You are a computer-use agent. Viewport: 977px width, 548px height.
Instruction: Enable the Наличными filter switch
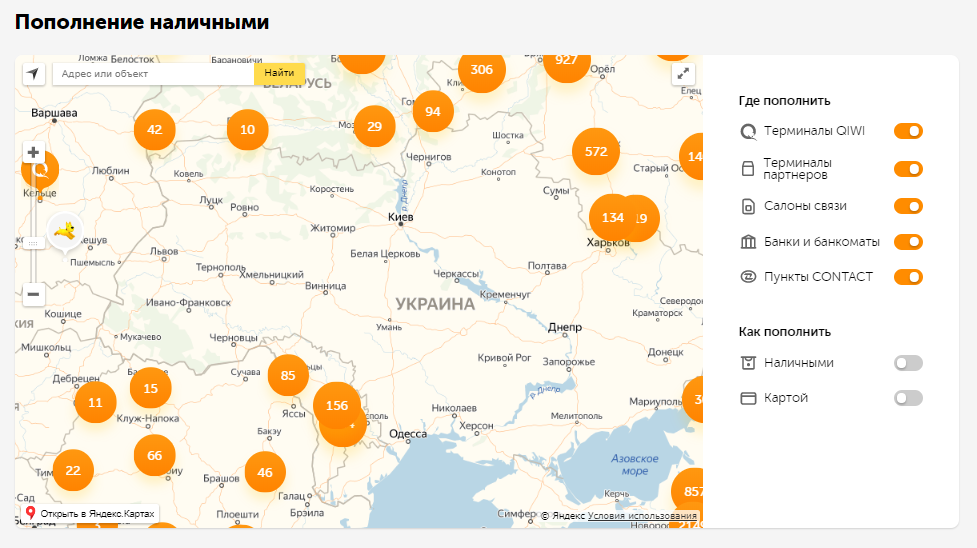(x=908, y=363)
